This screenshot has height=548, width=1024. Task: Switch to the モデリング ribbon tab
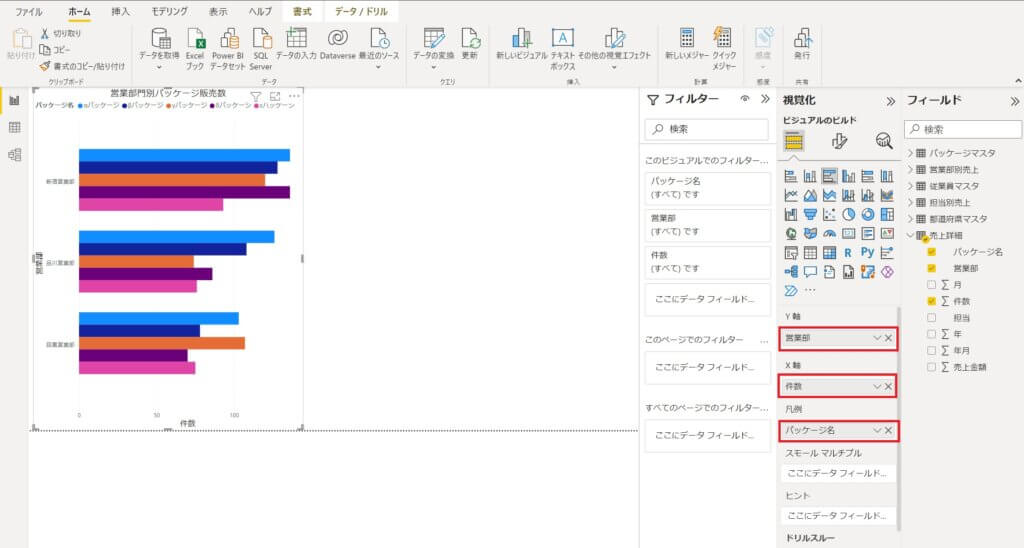169,12
